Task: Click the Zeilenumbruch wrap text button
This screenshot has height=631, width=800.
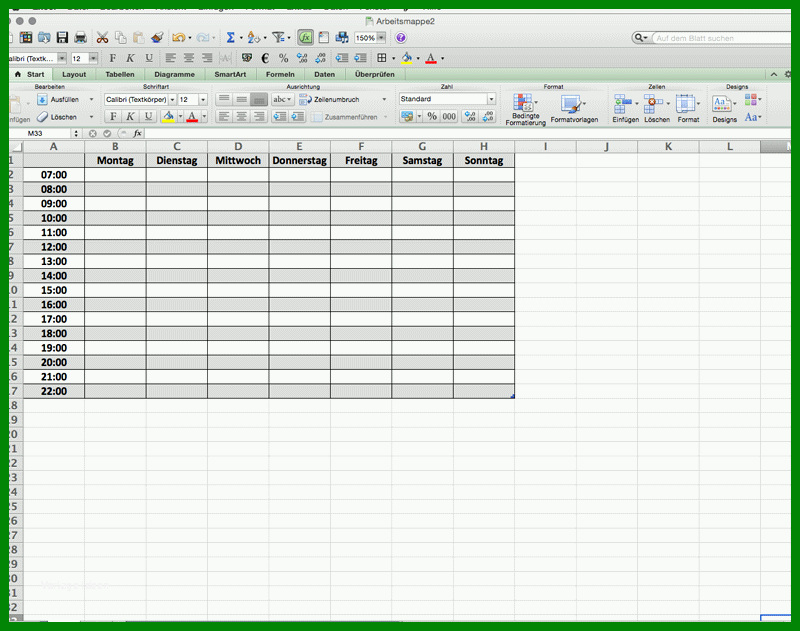Action: point(330,99)
